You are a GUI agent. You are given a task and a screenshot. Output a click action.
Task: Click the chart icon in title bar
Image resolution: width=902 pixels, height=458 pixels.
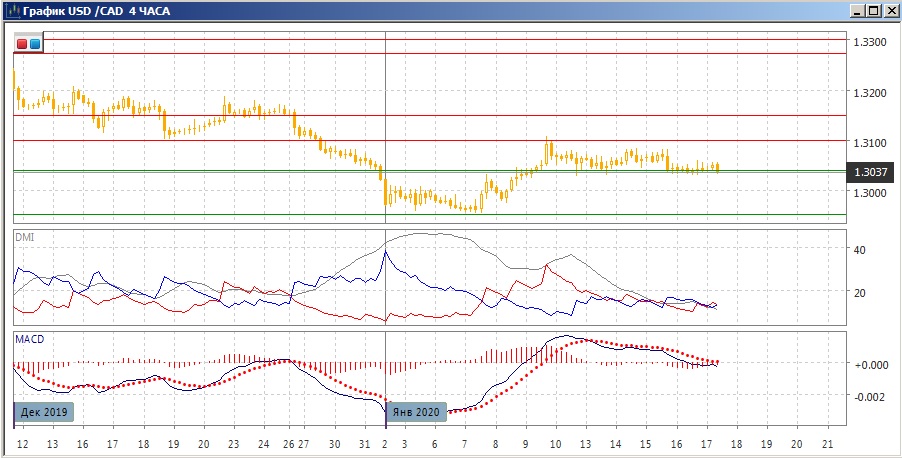pyautogui.click(x=13, y=11)
